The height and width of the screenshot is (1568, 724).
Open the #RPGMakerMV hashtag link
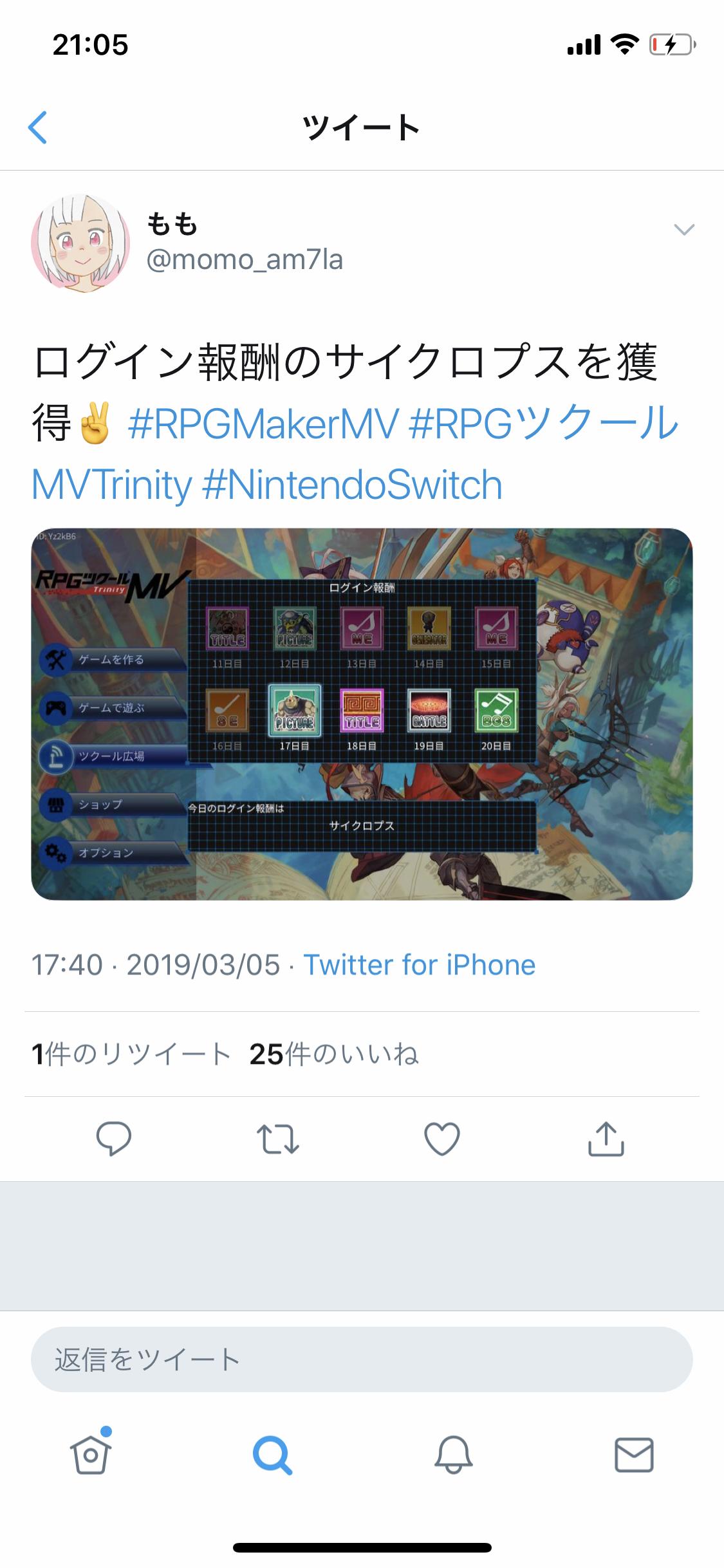click(x=263, y=424)
